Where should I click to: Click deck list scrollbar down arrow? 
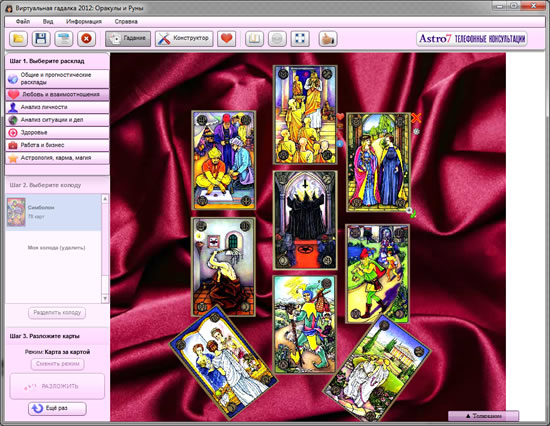(105, 299)
